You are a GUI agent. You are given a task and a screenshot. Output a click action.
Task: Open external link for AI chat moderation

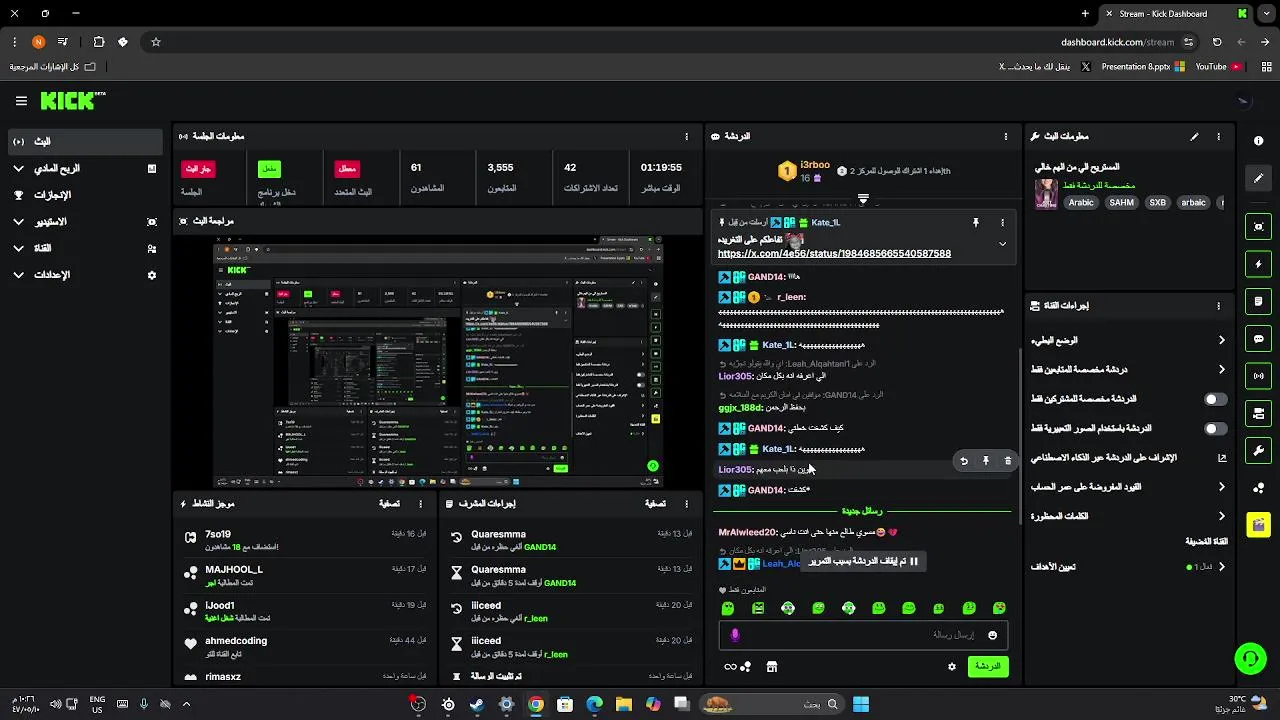point(1221,458)
